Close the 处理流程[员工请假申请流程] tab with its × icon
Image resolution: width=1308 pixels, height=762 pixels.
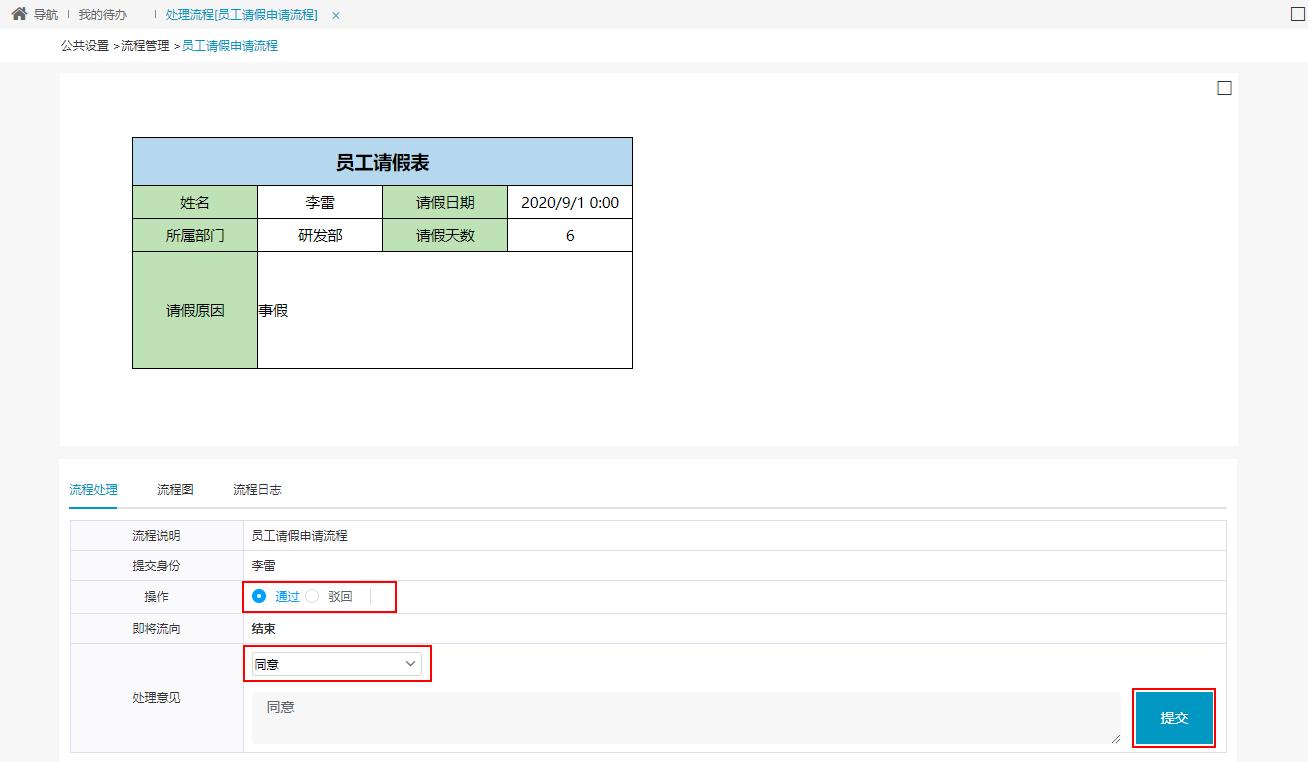coord(334,15)
